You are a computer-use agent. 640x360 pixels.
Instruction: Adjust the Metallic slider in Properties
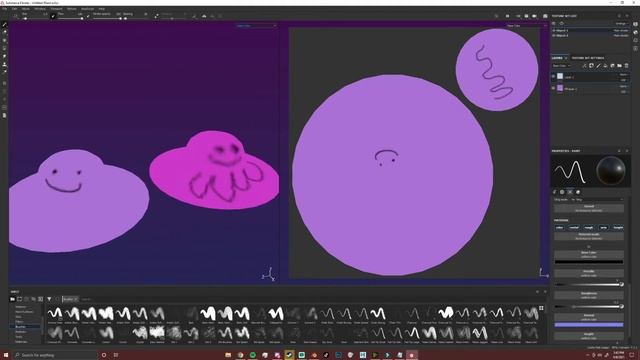coord(589,284)
